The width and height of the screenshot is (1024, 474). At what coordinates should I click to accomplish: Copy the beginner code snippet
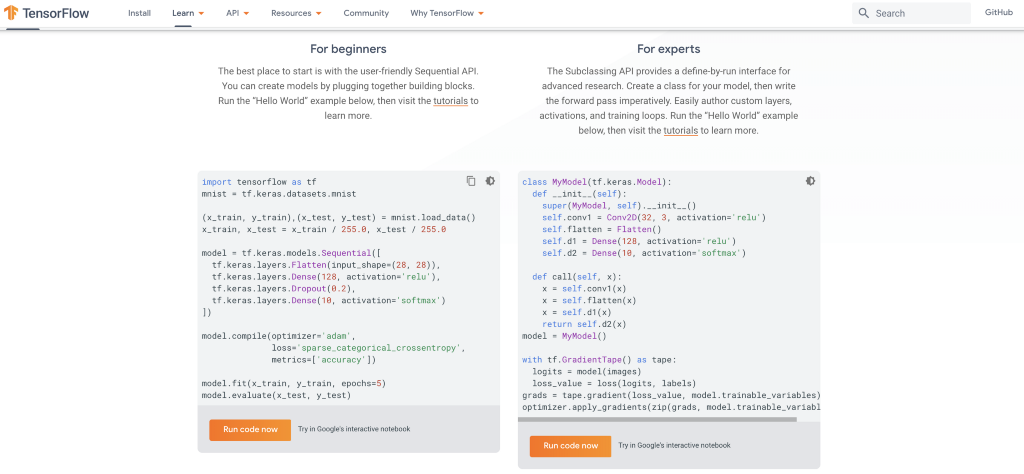pyautogui.click(x=471, y=181)
